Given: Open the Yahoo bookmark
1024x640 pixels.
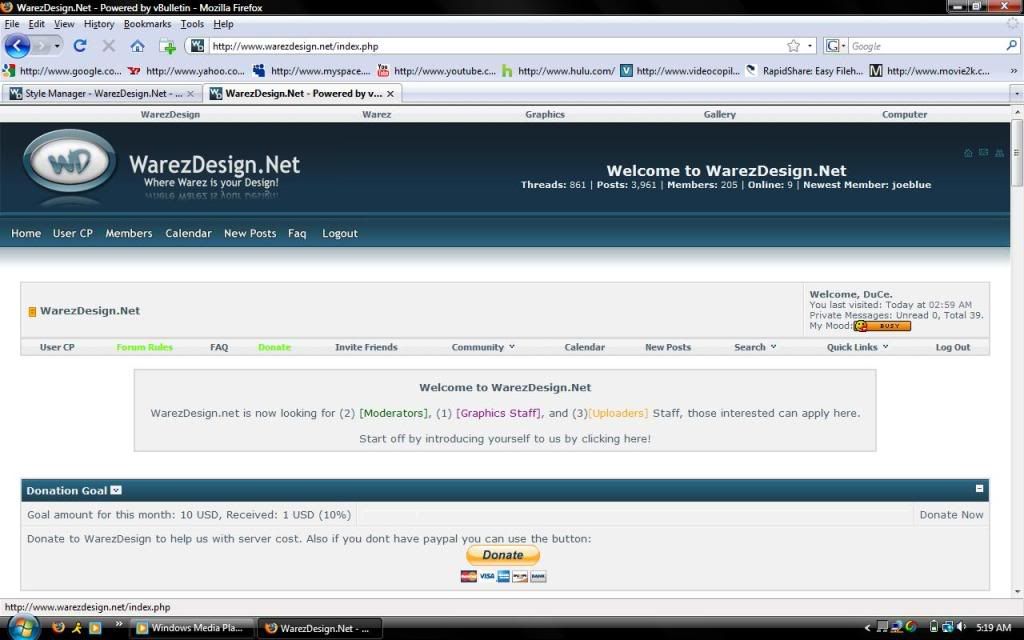Looking at the screenshot, I should click(187, 71).
